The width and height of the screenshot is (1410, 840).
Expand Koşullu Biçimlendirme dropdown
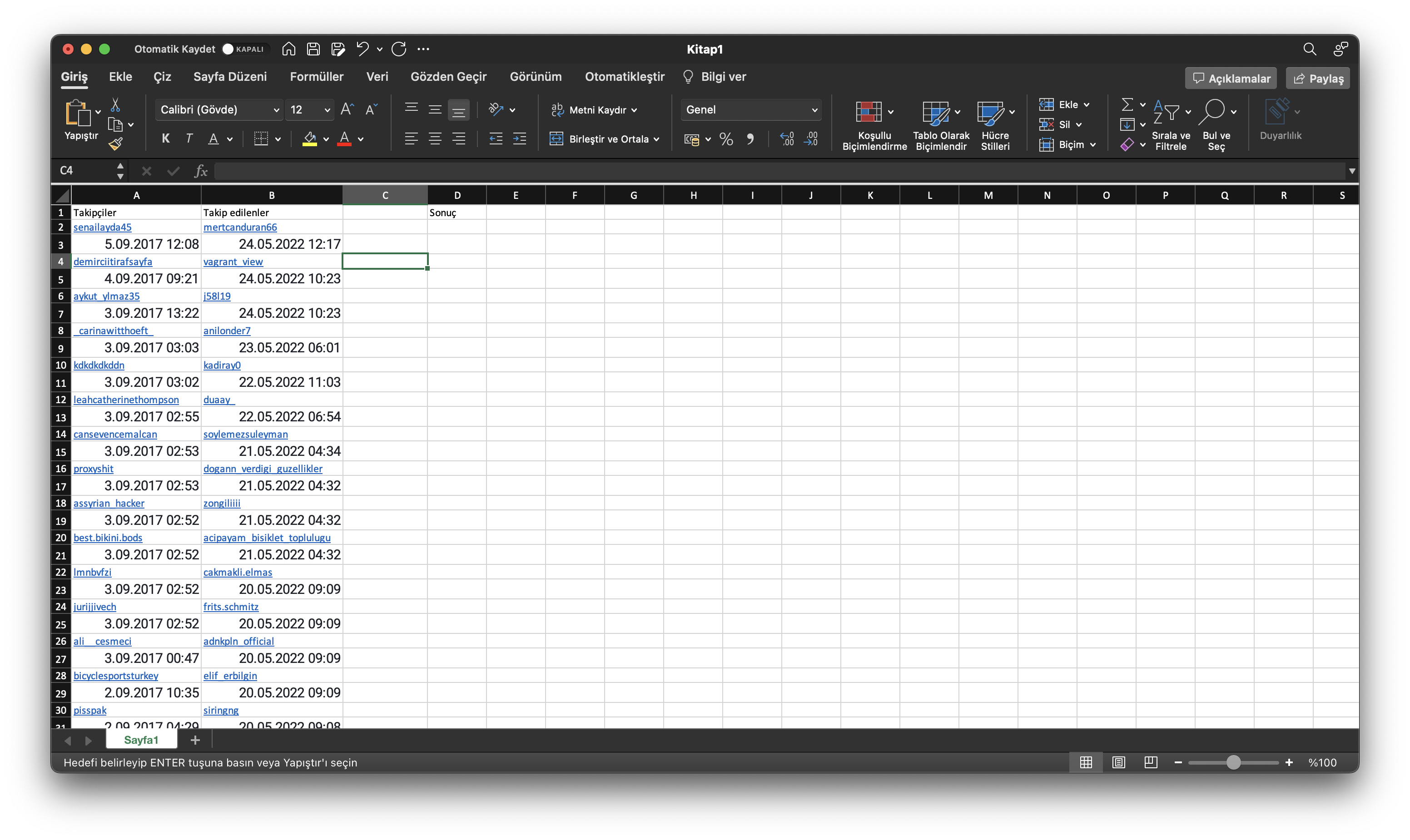click(891, 112)
